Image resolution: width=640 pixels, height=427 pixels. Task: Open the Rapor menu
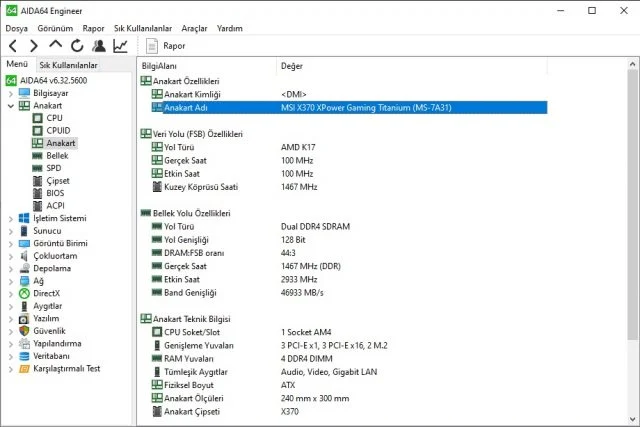[x=93, y=29]
